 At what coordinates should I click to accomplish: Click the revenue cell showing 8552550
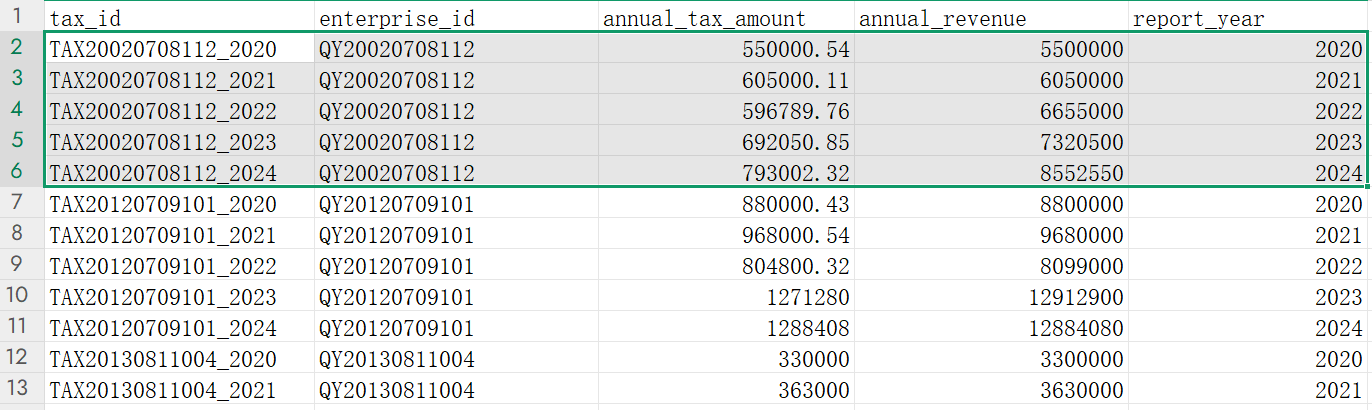991,173
